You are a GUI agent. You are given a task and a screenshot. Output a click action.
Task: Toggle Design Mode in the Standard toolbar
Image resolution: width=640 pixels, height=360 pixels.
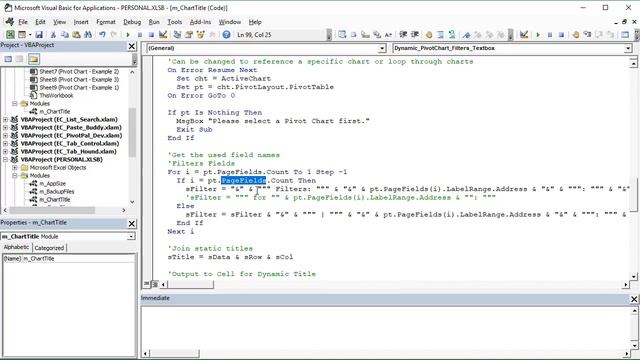tap(163, 35)
